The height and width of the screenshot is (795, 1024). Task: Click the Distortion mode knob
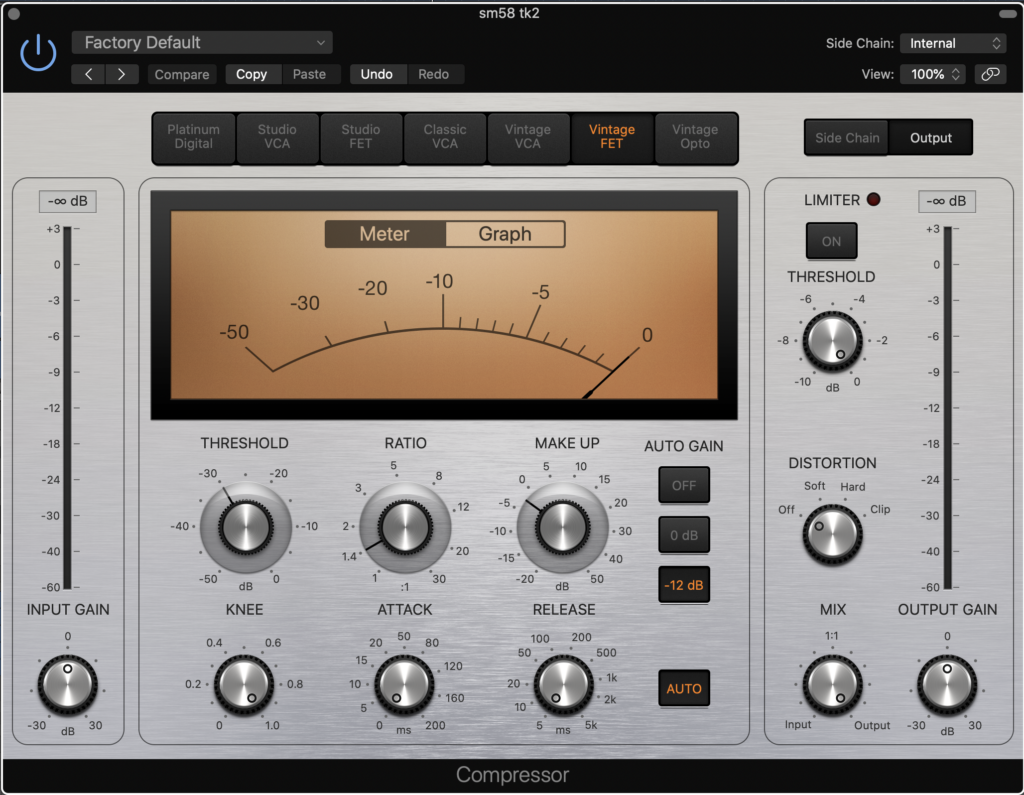tap(832, 534)
